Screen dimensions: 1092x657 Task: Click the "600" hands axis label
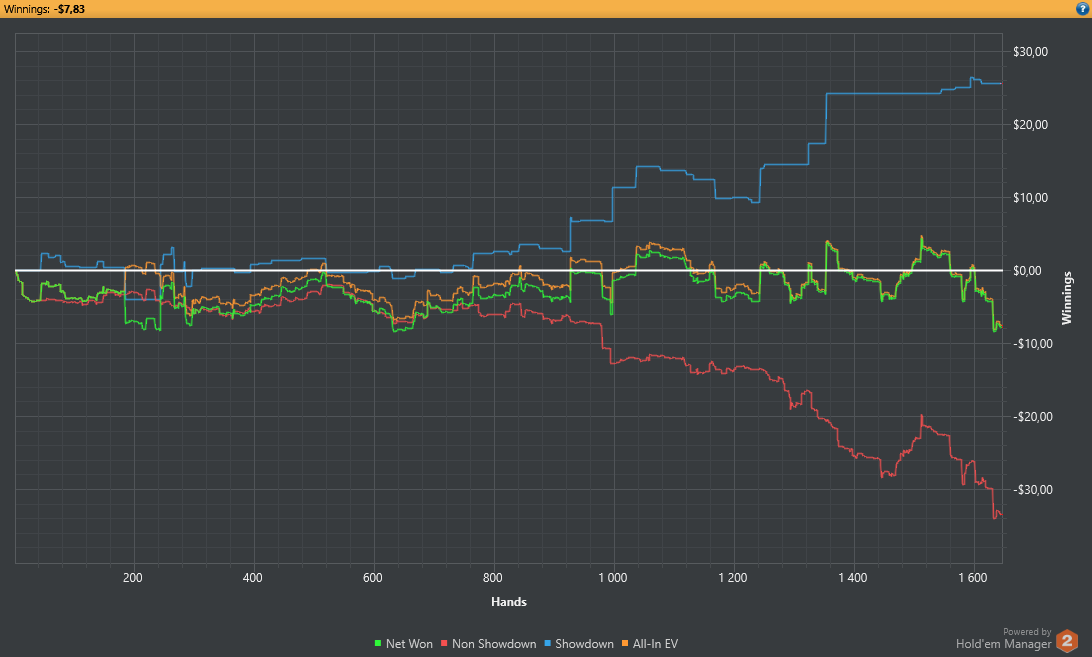pyautogui.click(x=373, y=578)
